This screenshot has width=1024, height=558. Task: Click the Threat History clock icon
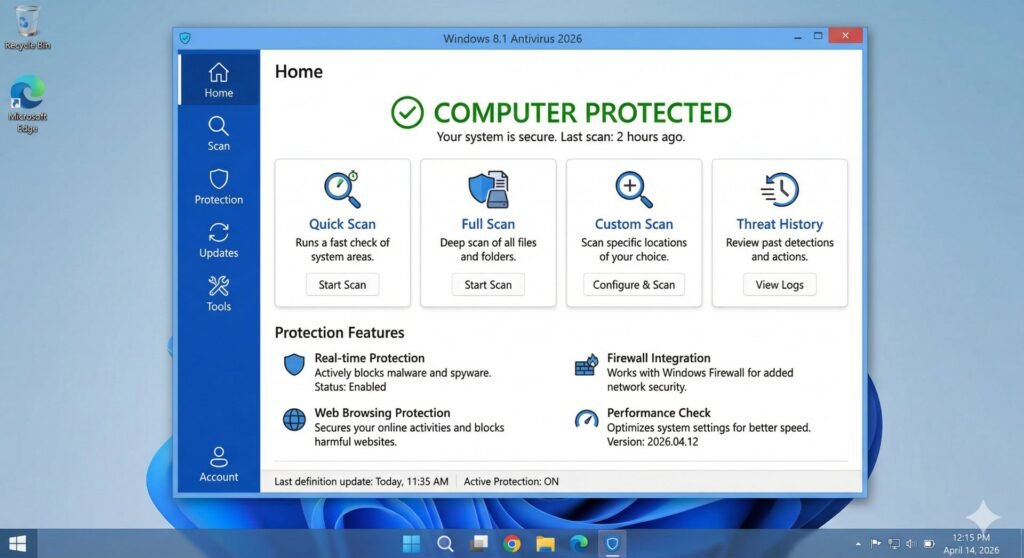tap(780, 189)
